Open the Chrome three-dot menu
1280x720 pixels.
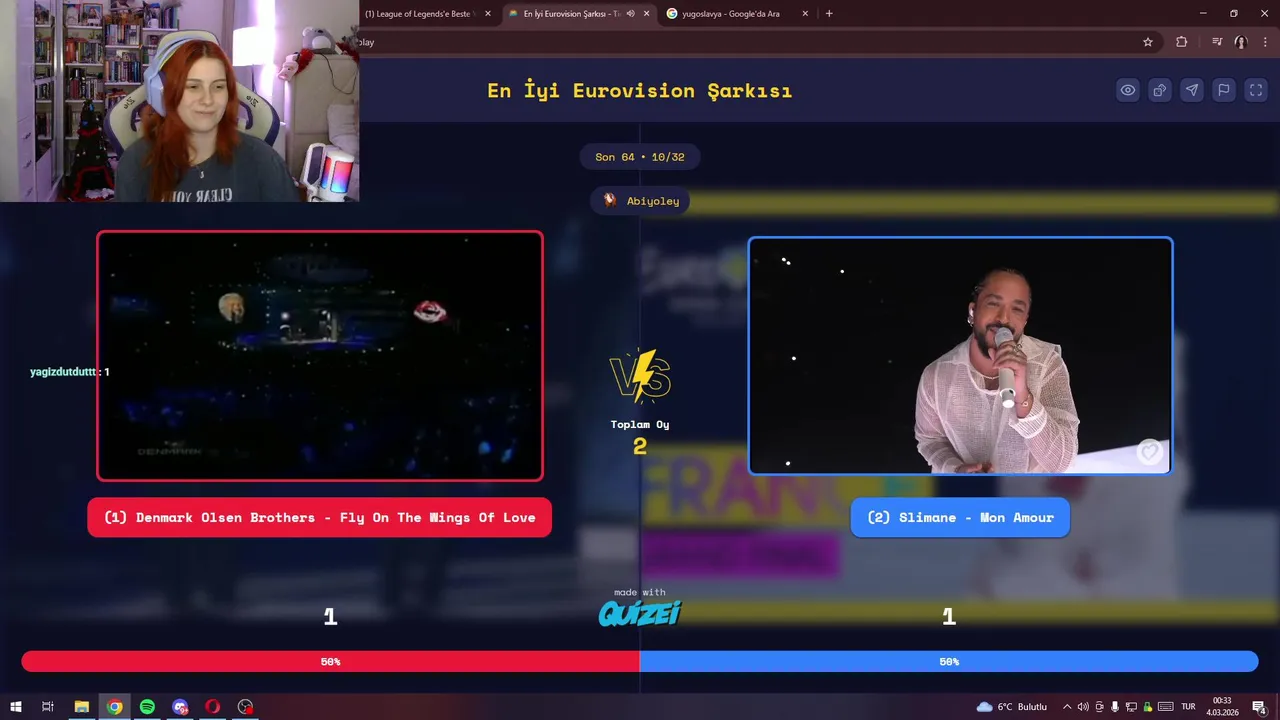1266,42
